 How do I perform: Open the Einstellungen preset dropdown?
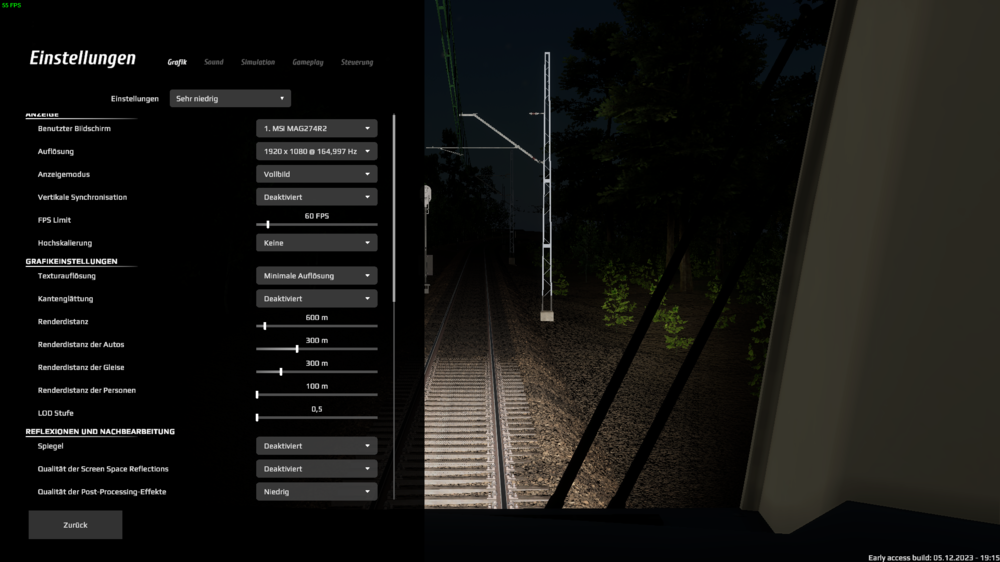pyautogui.click(x=230, y=99)
